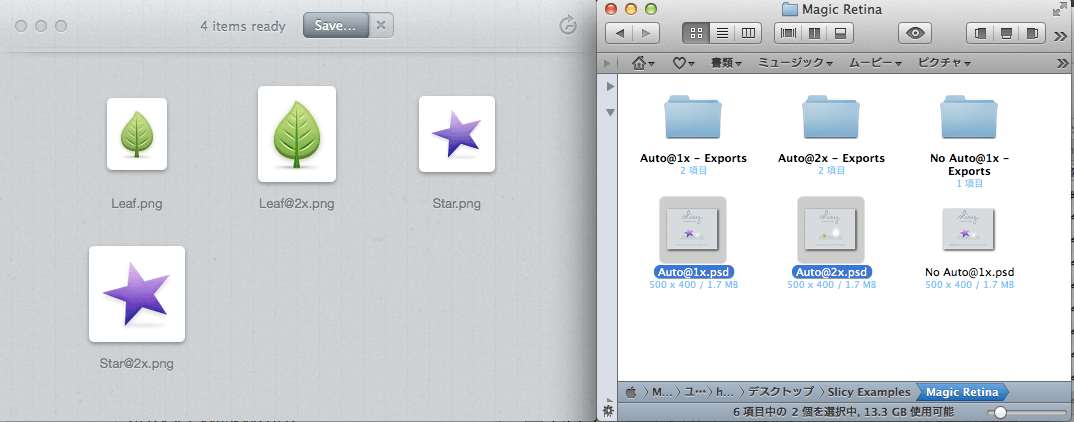Click the X button beside Save
The width and height of the screenshot is (1074, 422).
pos(381,26)
